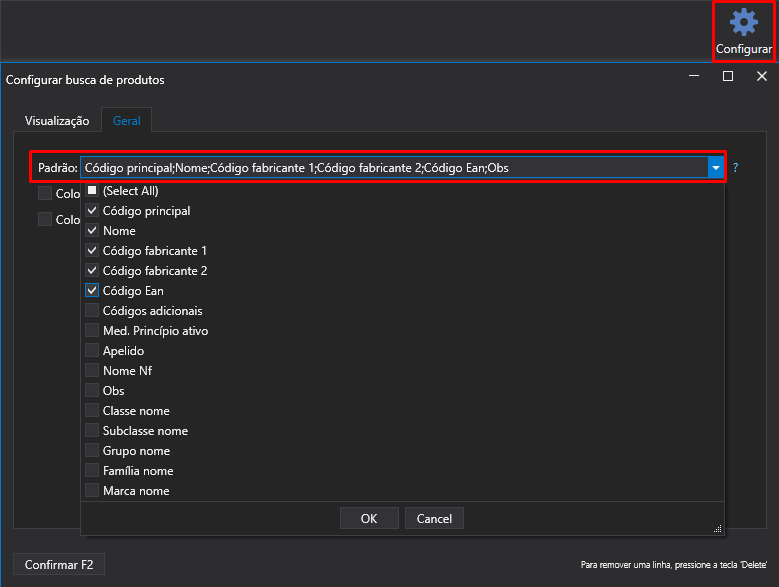This screenshot has width=779, height=587.
Task: Uncheck Código fabricante 2
Action: click(x=92, y=270)
